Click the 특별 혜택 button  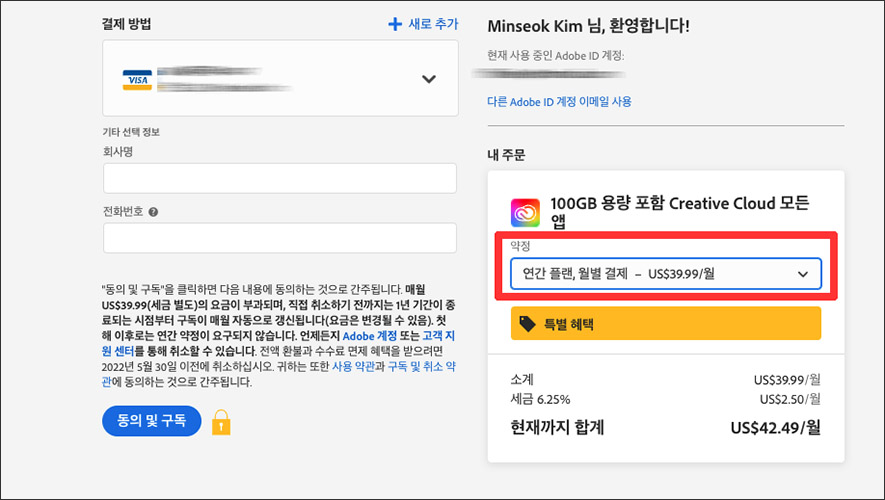click(665, 323)
